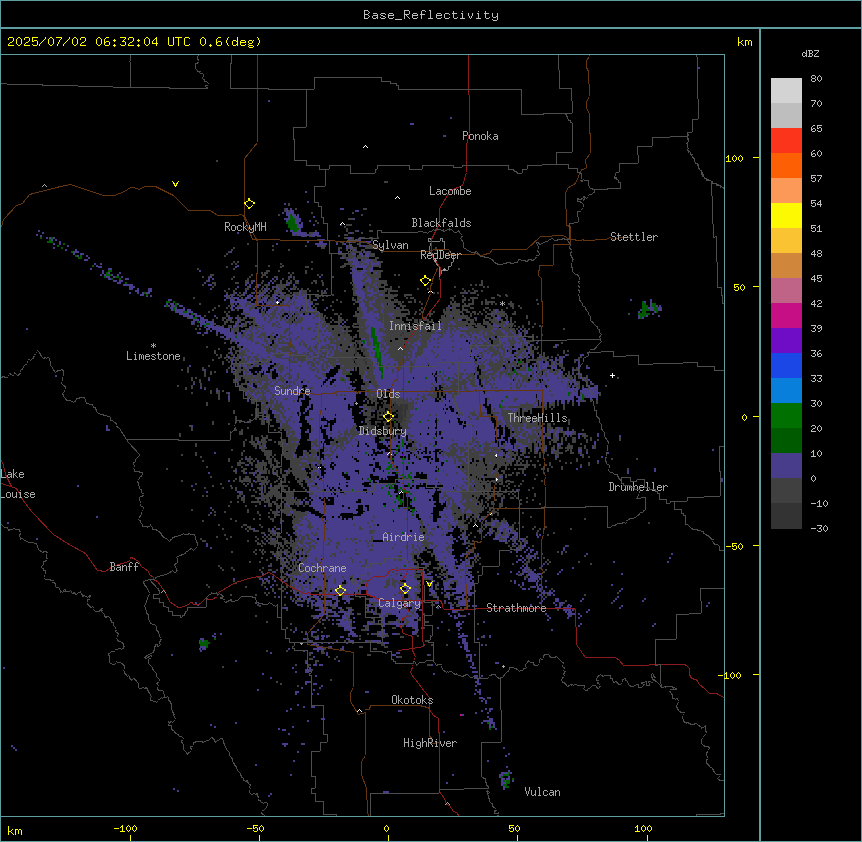Click the Sylvan label on the map
Image resolution: width=862 pixels, height=842 pixels.
(x=390, y=245)
